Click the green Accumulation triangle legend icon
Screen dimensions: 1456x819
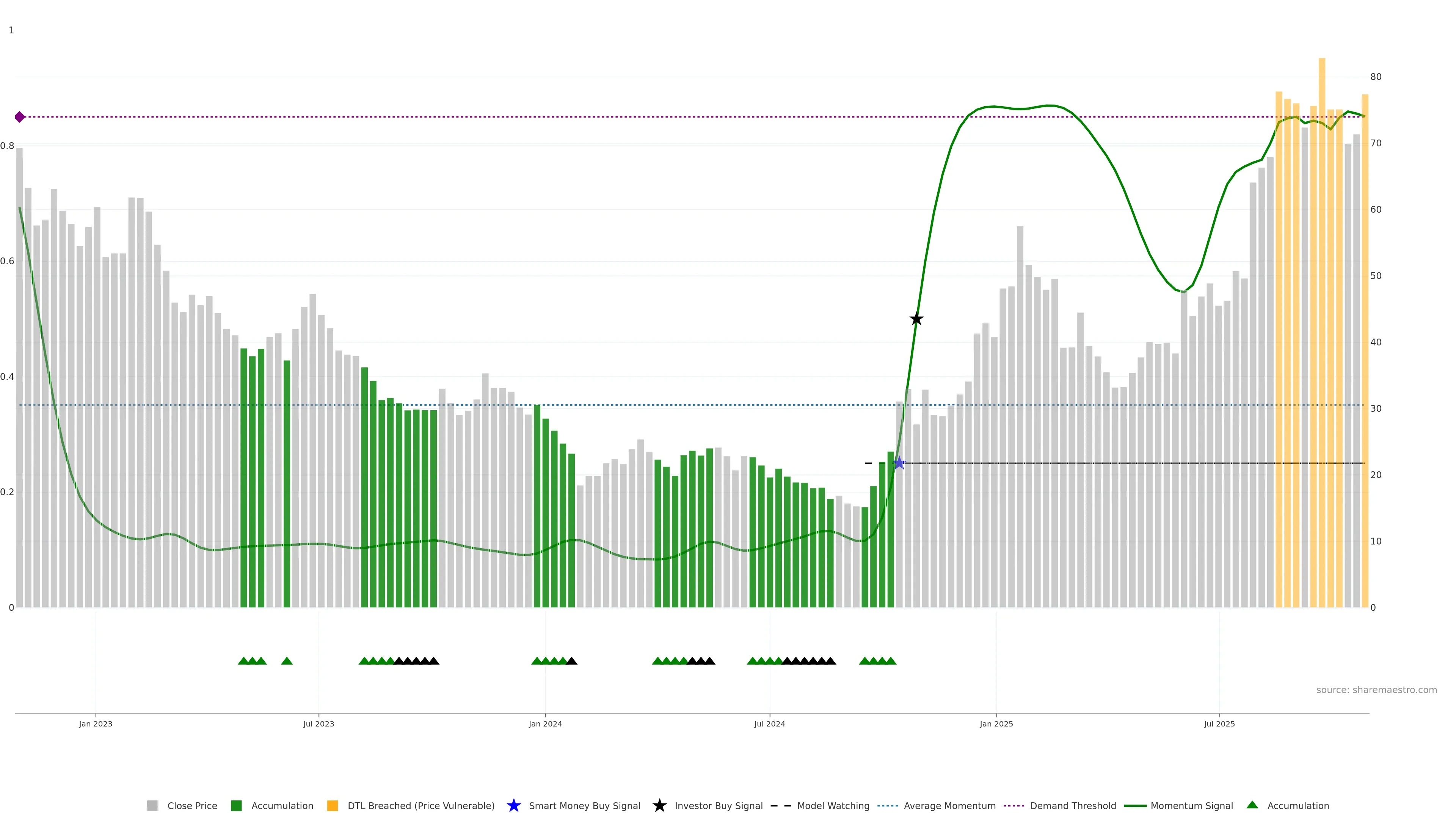(x=1252, y=805)
